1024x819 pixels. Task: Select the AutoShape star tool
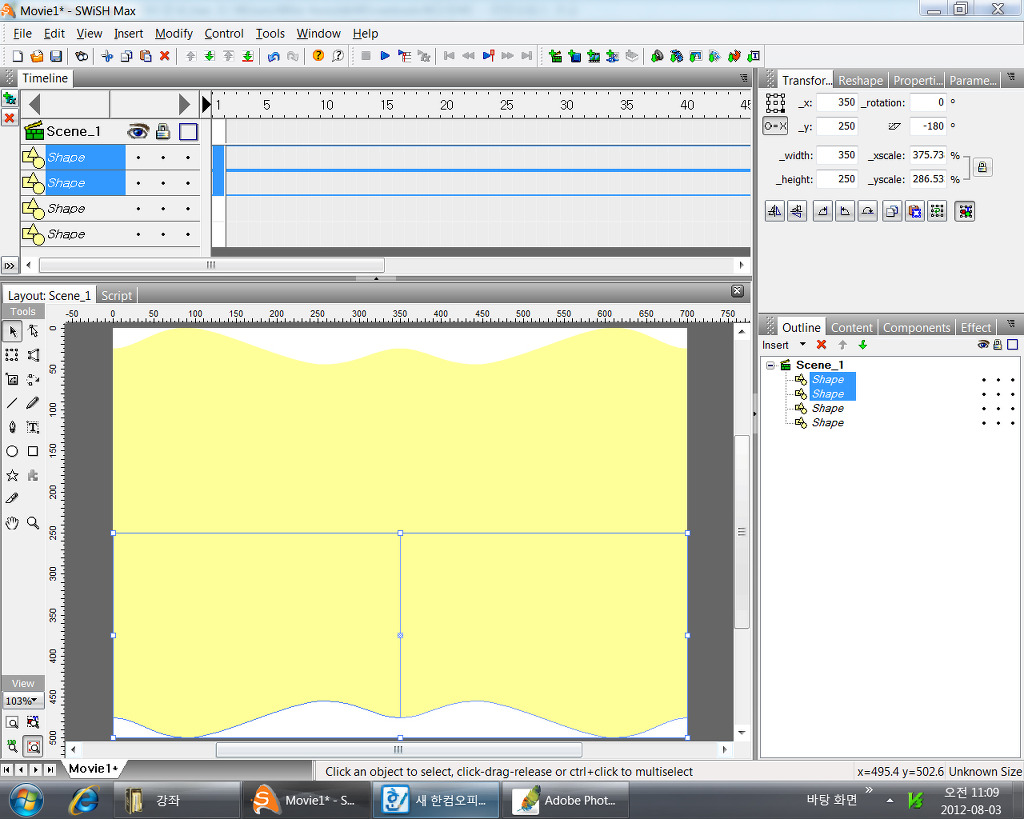(12, 475)
